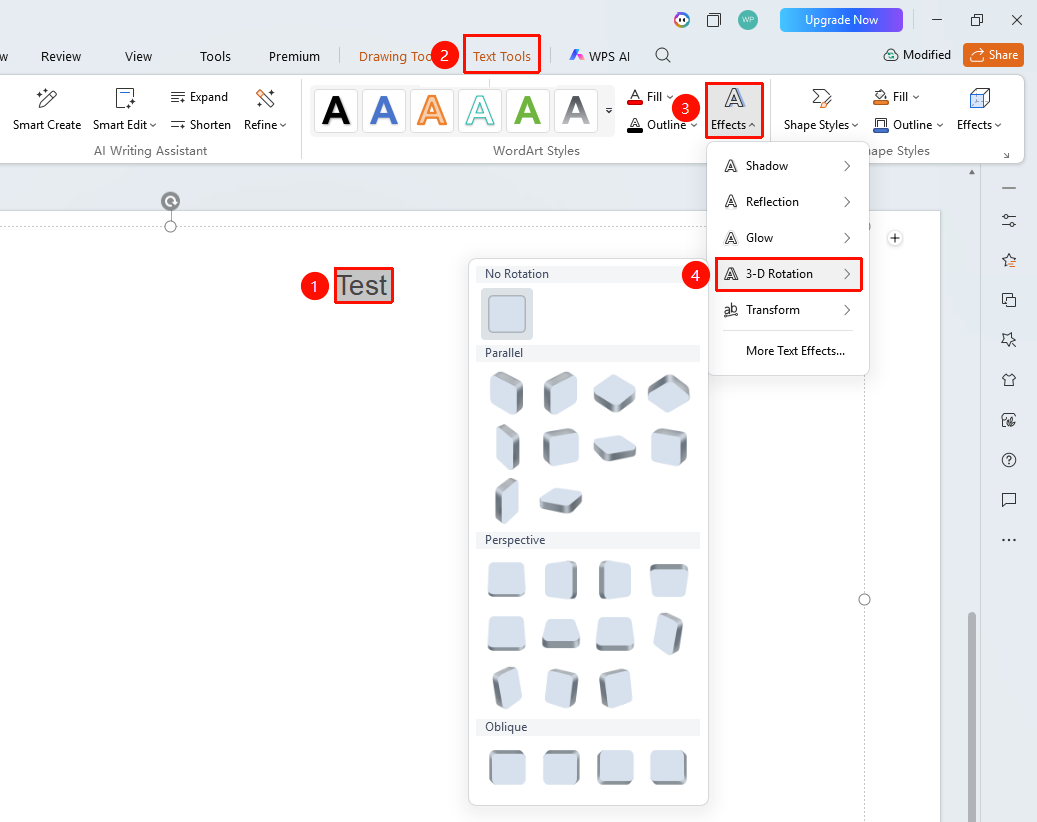
Task: Switch to the Premium tab
Action: pyautogui.click(x=294, y=56)
